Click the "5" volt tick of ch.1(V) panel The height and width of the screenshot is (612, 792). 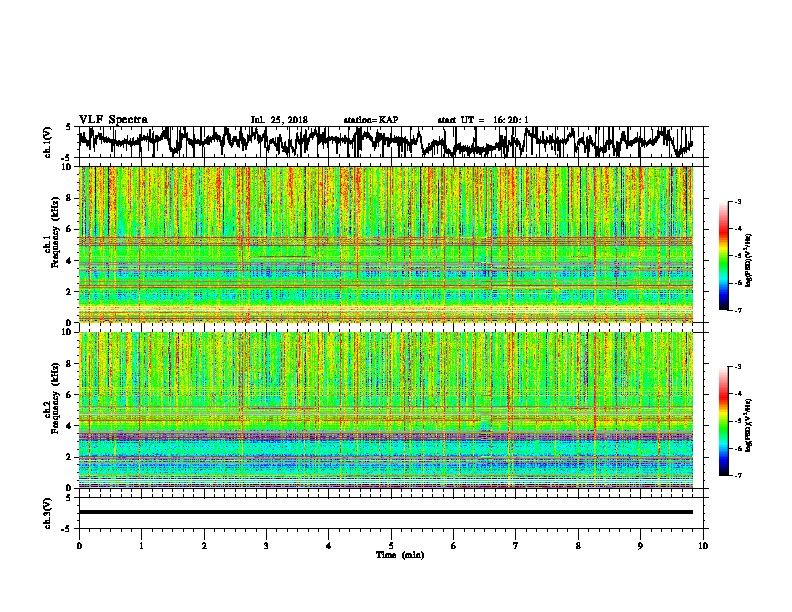click(x=69, y=127)
